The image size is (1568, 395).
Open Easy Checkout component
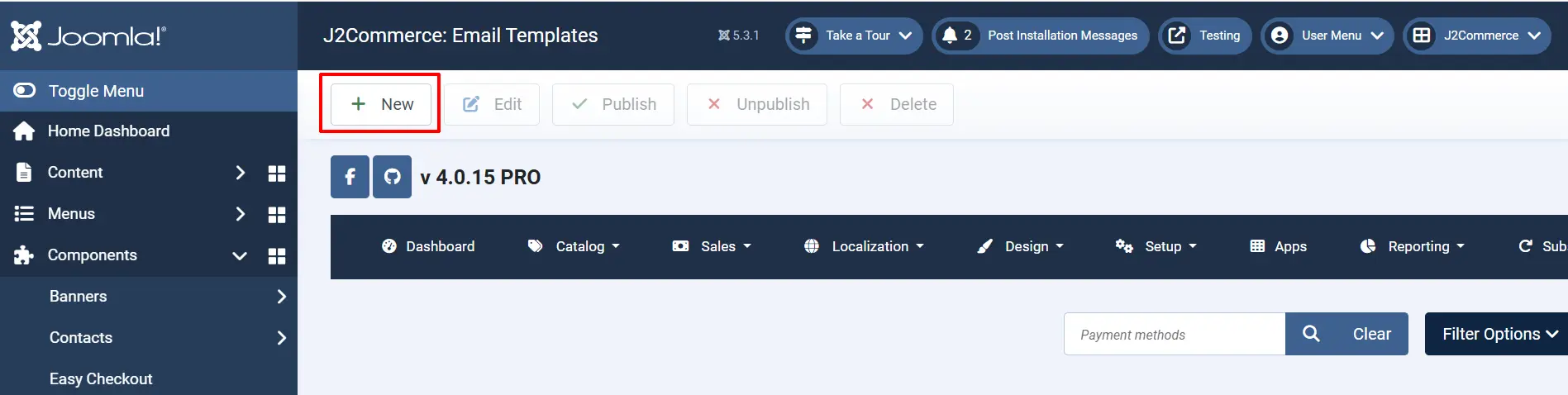pos(101,379)
